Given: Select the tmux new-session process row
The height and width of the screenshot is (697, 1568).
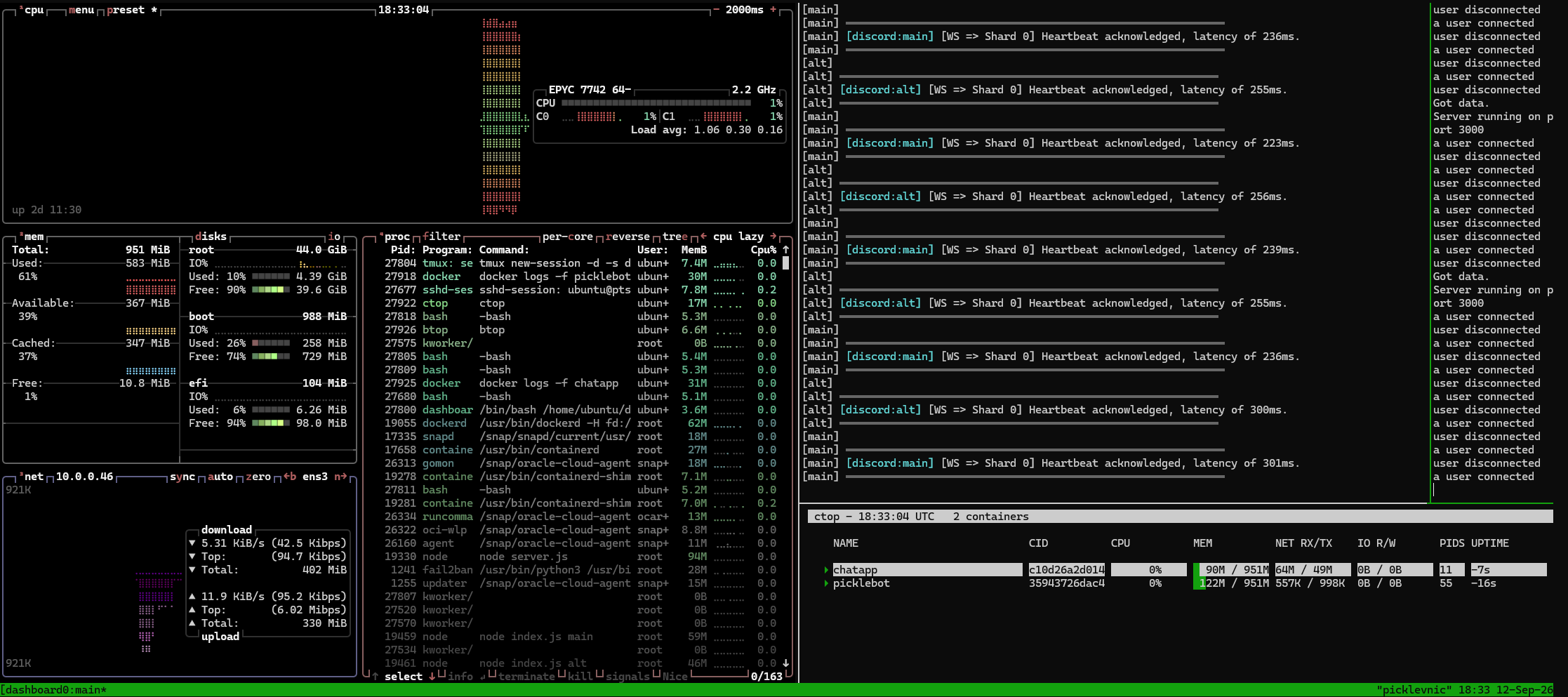Looking at the screenshot, I should pyautogui.click(x=580, y=263).
